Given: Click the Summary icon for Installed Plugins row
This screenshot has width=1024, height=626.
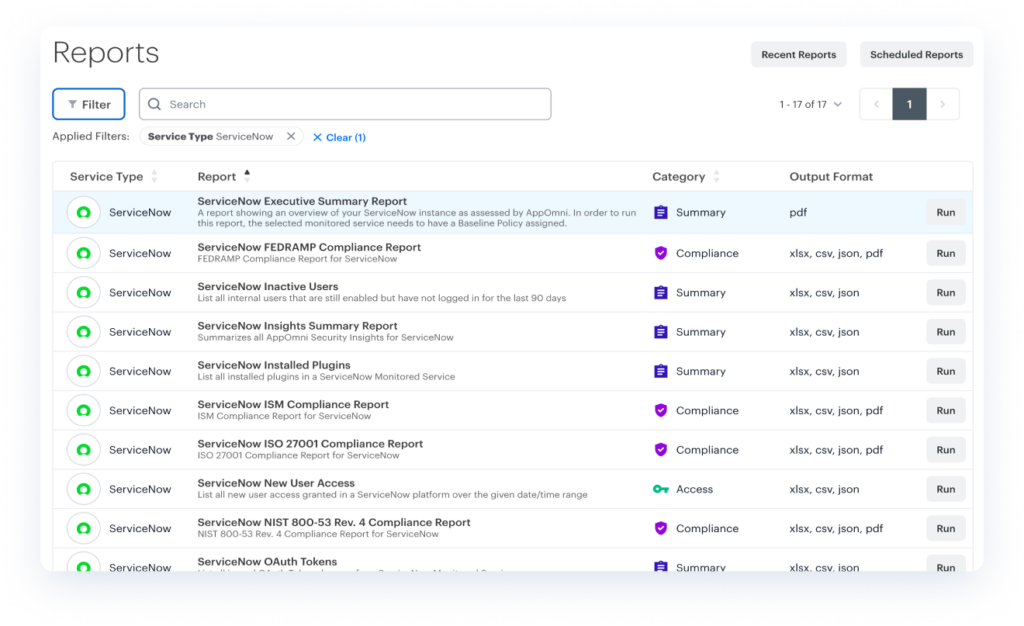Looking at the screenshot, I should point(660,372).
